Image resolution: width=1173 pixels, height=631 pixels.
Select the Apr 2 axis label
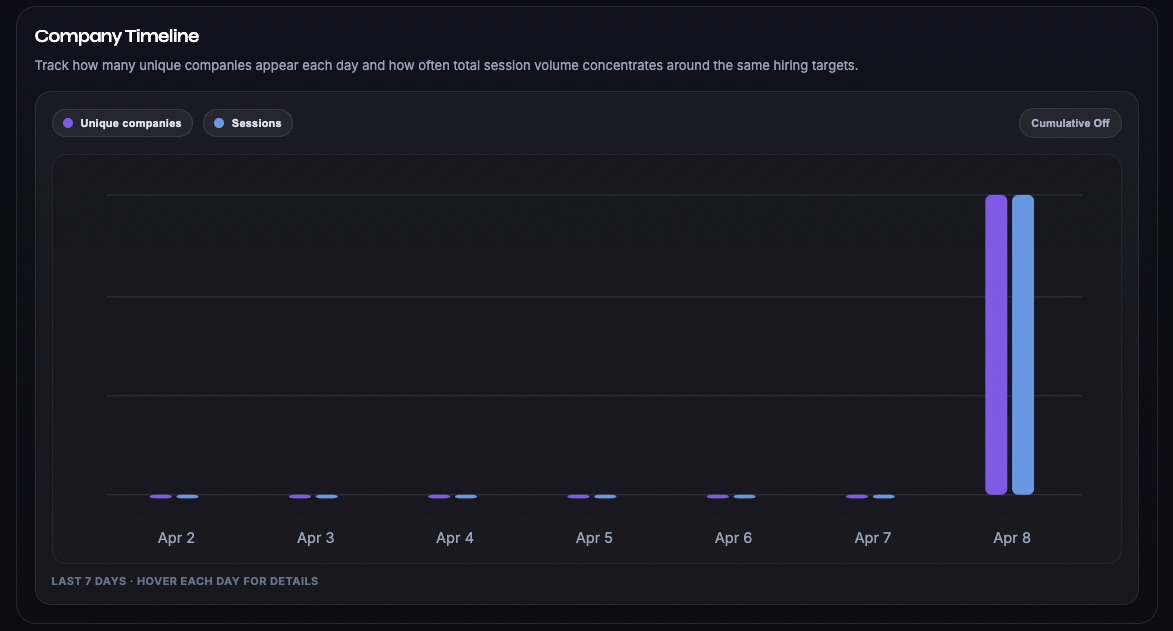[176, 537]
